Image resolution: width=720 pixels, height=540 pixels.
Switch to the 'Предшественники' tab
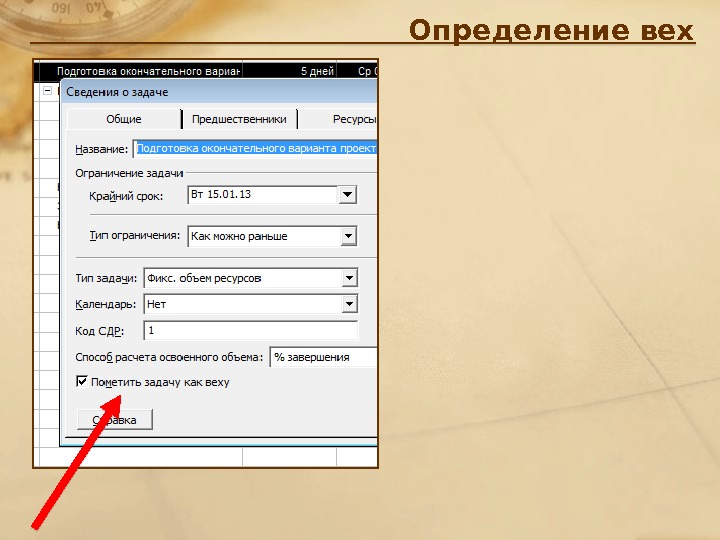click(239, 119)
